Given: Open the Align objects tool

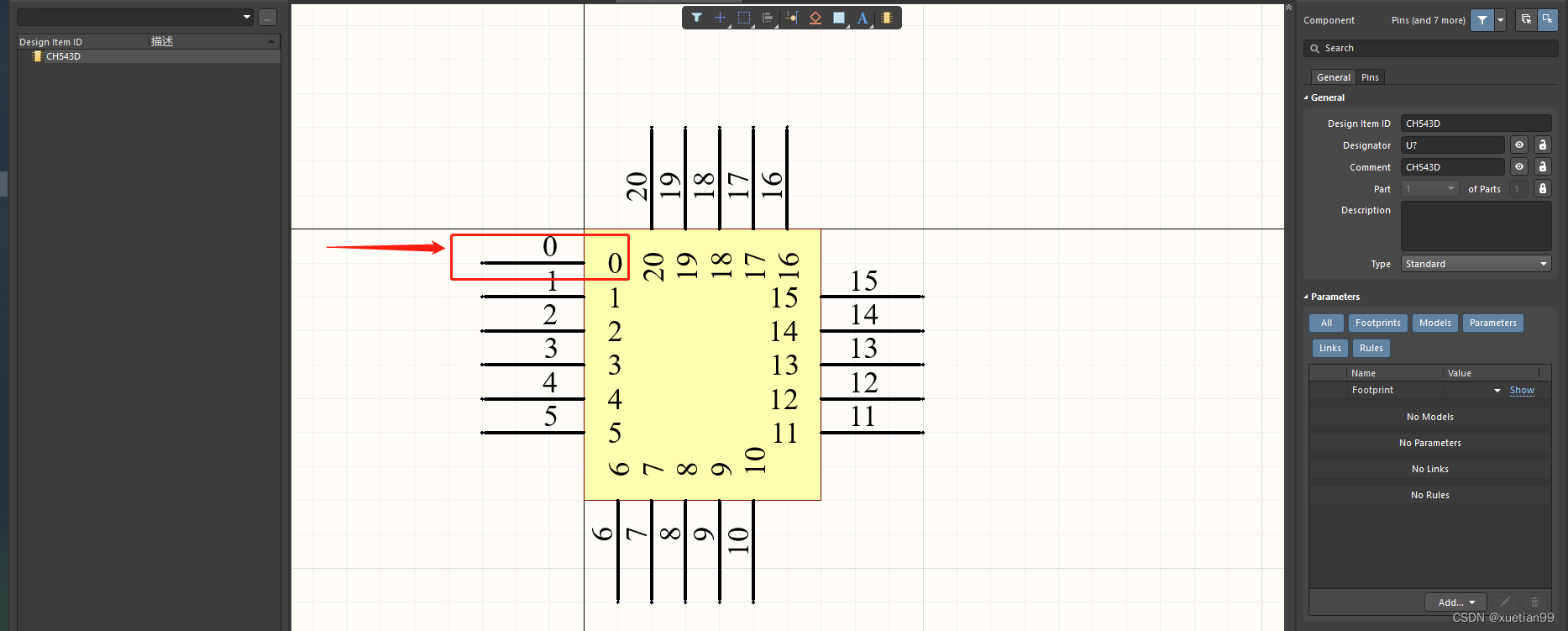Looking at the screenshot, I should 768,18.
